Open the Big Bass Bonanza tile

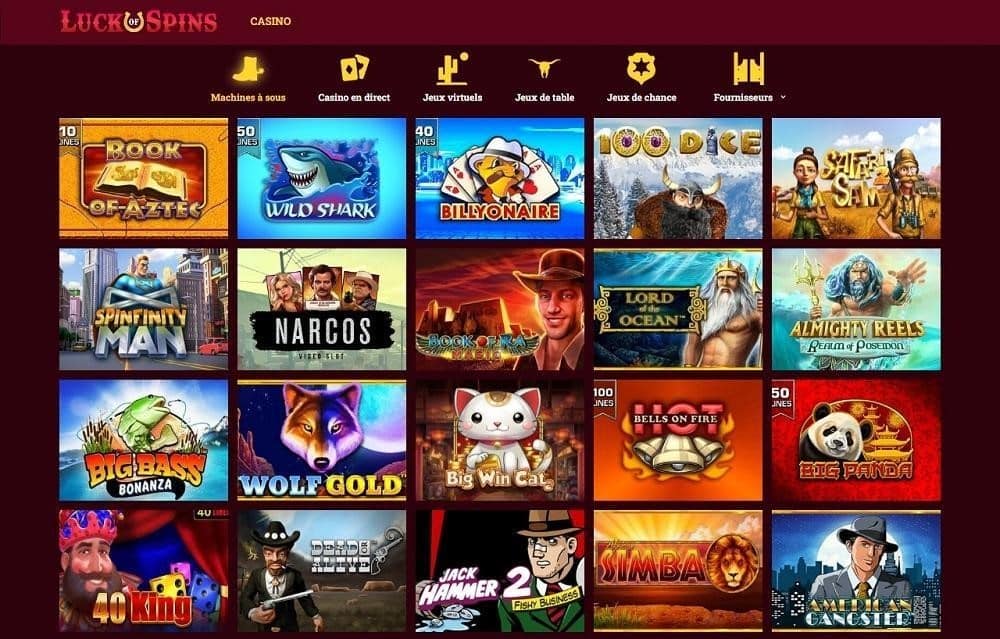coord(143,440)
